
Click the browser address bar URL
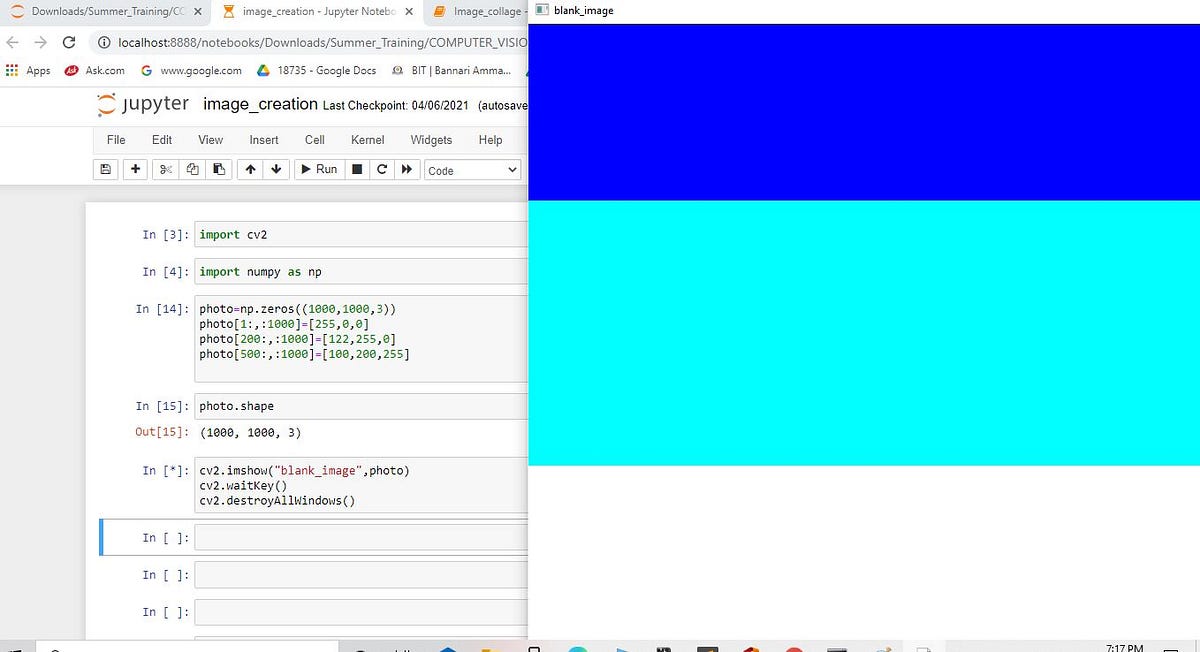click(x=300, y=42)
